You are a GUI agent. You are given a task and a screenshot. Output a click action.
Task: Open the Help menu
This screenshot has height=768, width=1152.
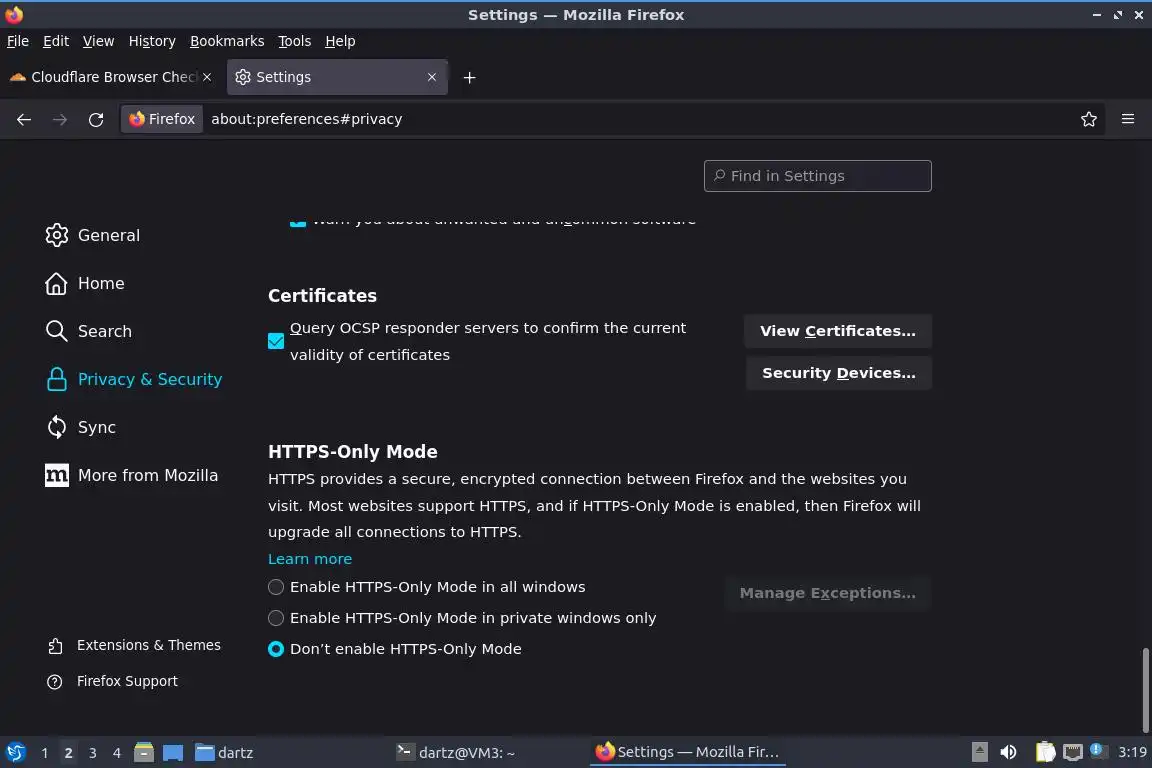coord(340,41)
